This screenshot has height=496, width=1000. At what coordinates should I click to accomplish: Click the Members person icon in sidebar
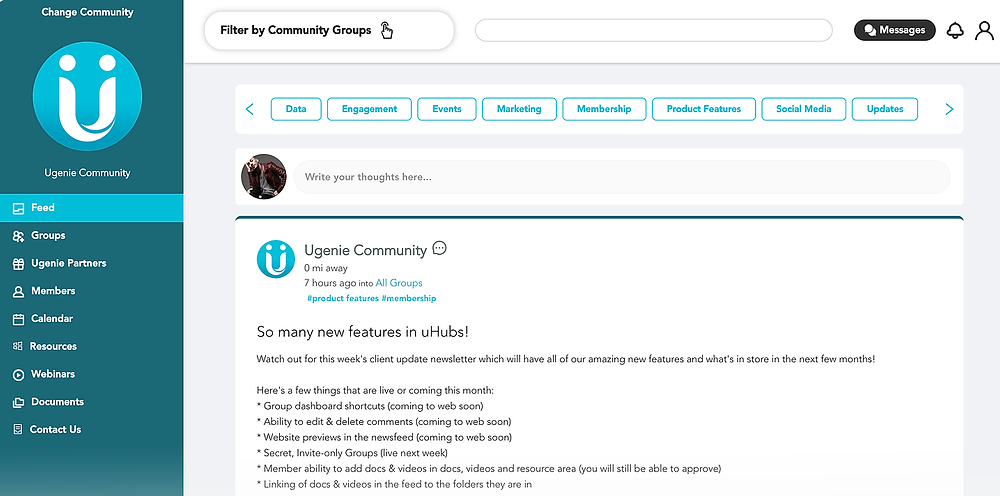[x=18, y=291]
